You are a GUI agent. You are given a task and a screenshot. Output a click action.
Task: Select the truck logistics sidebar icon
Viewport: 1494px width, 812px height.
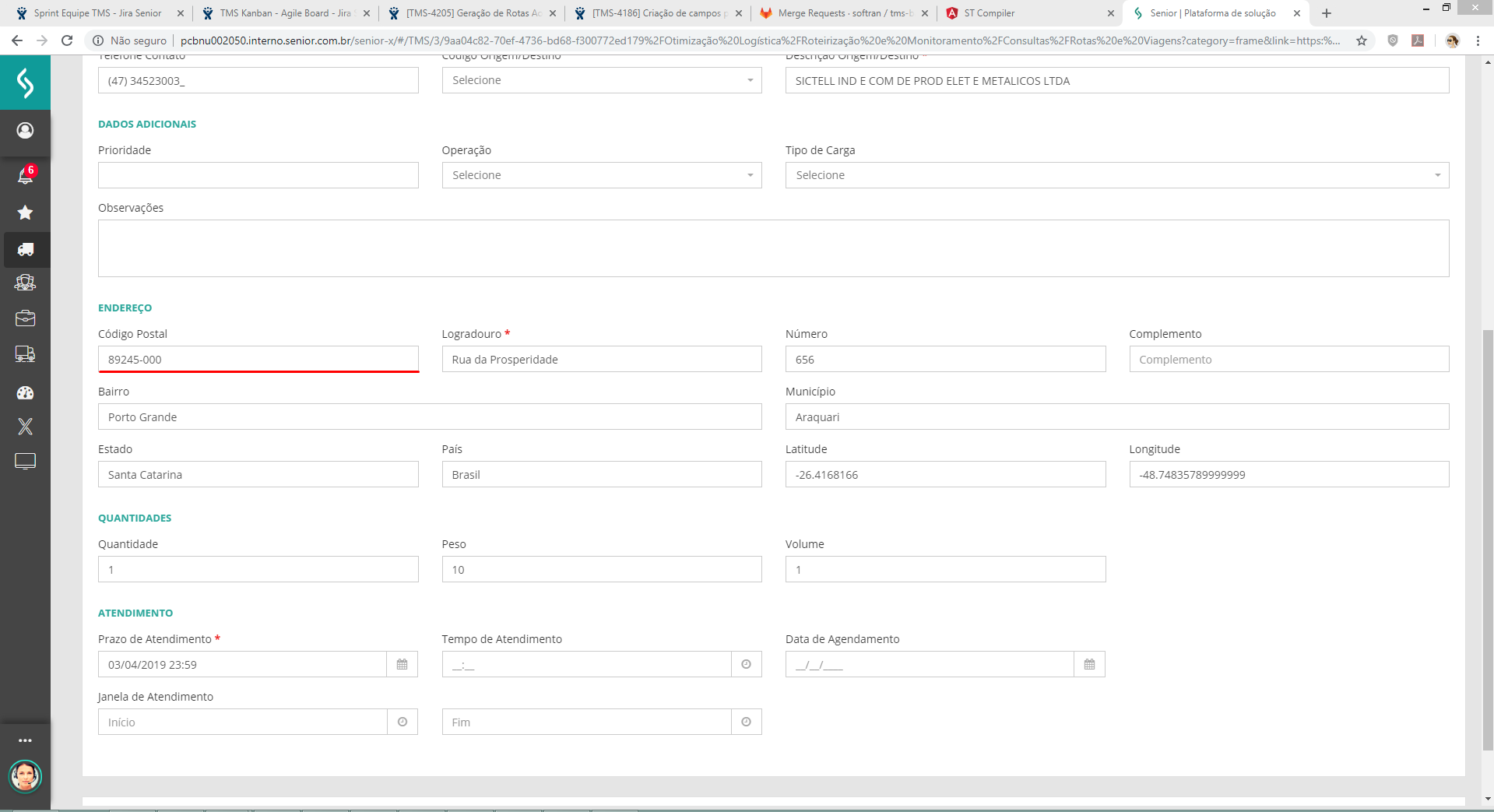pyautogui.click(x=25, y=249)
